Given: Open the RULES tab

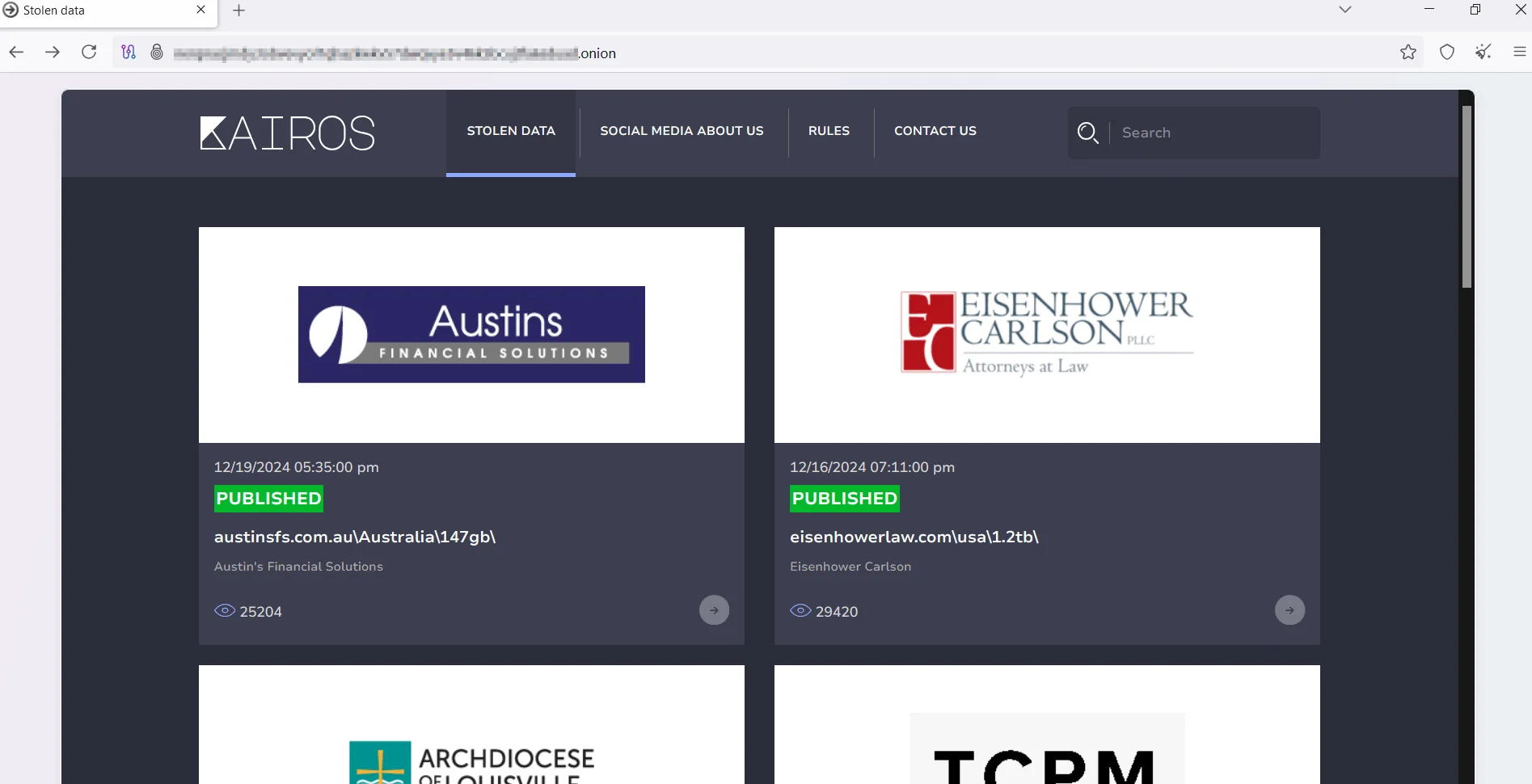Looking at the screenshot, I should [x=829, y=131].
